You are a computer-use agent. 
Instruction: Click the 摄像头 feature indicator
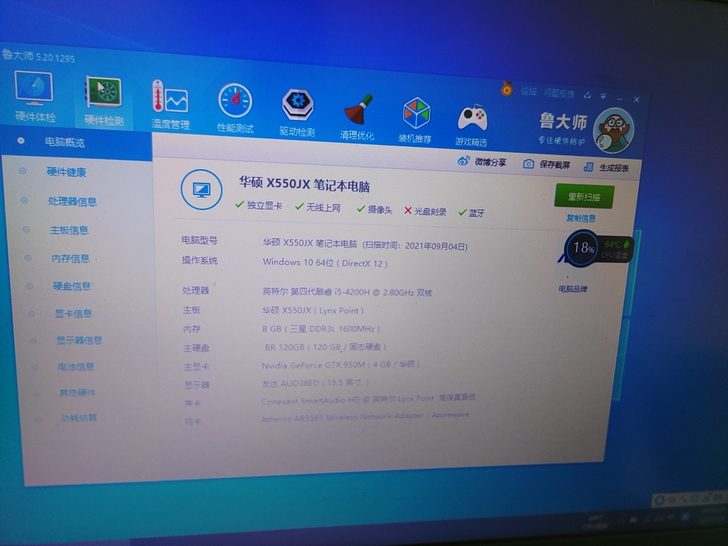tap(374, 209)
